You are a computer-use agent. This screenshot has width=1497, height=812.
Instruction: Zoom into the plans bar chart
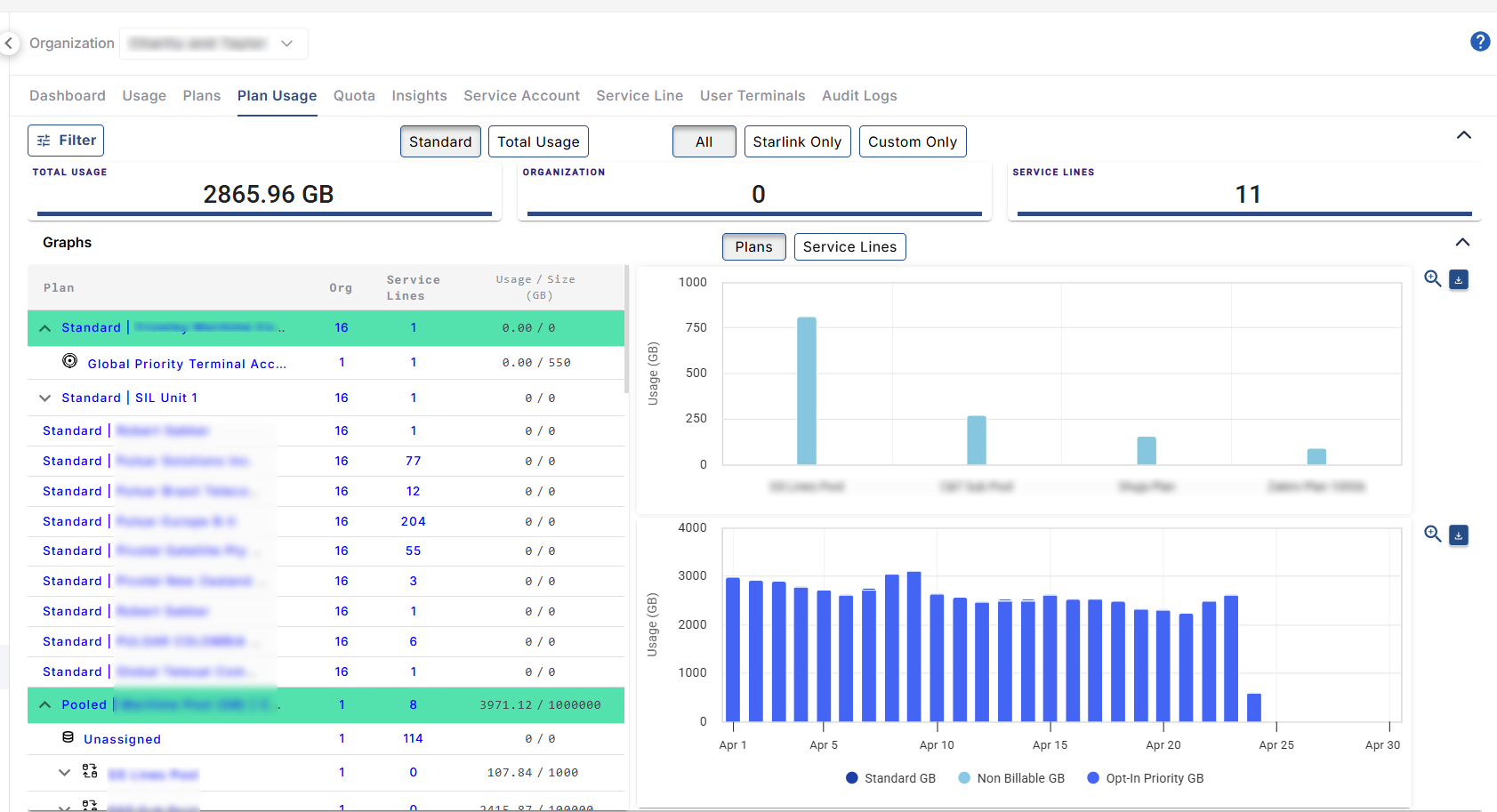[1432, 279]
